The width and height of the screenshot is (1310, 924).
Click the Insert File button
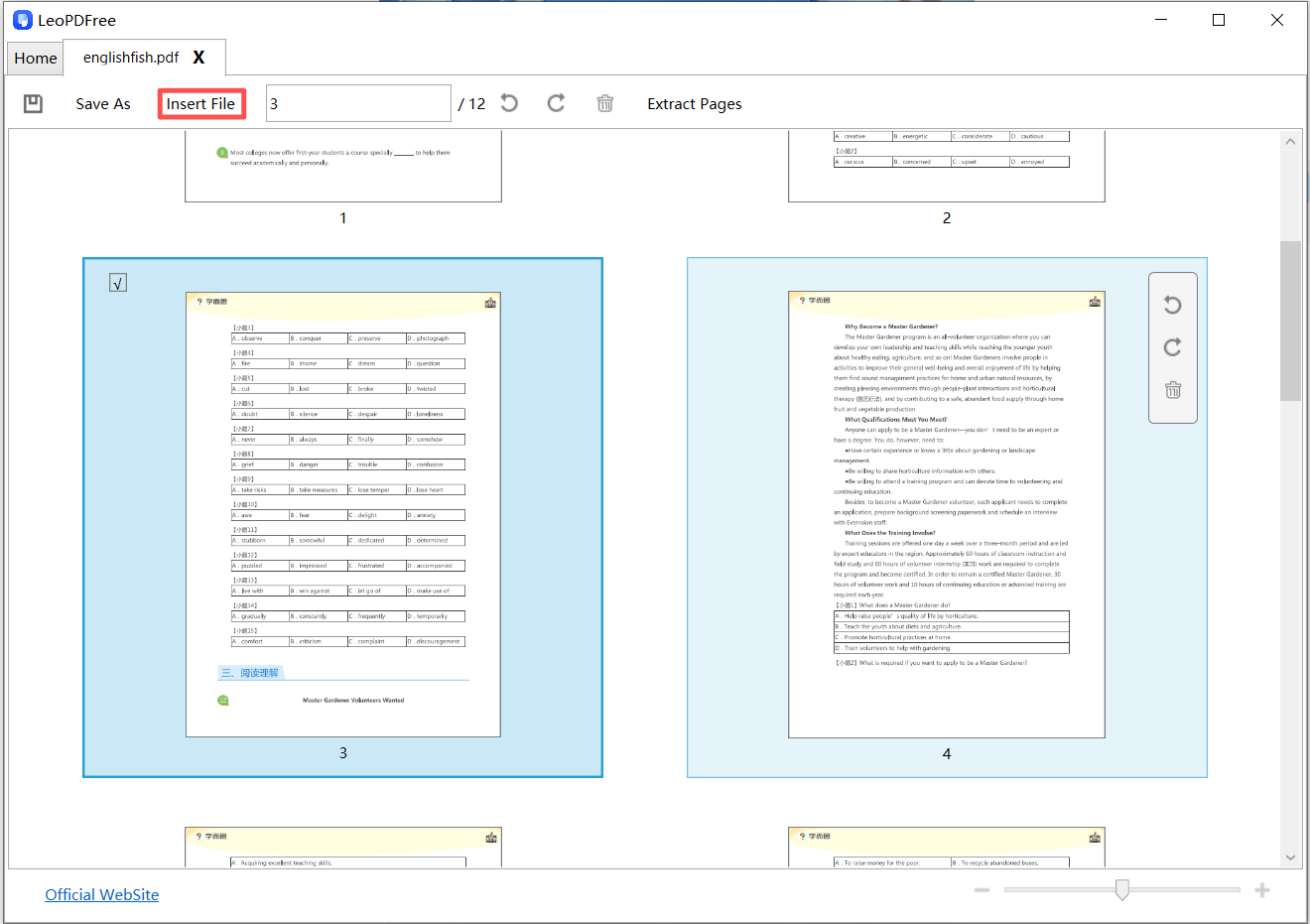coord(201,102)
